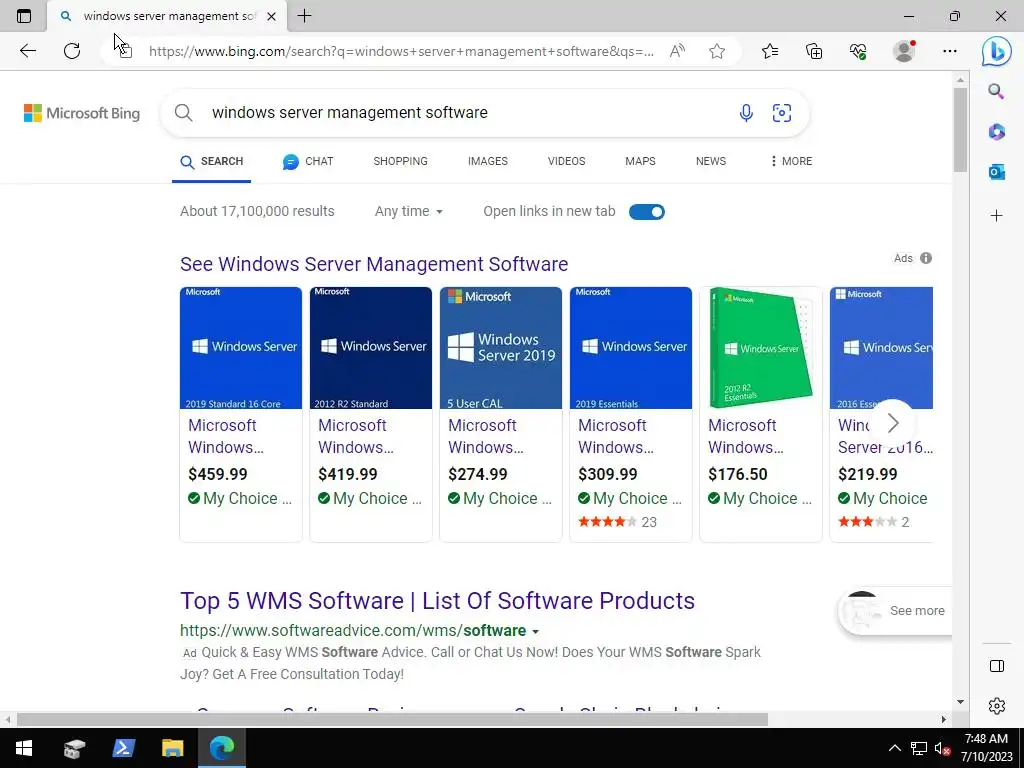Click About 17,100,000 results text

click(x=257, y=212)
